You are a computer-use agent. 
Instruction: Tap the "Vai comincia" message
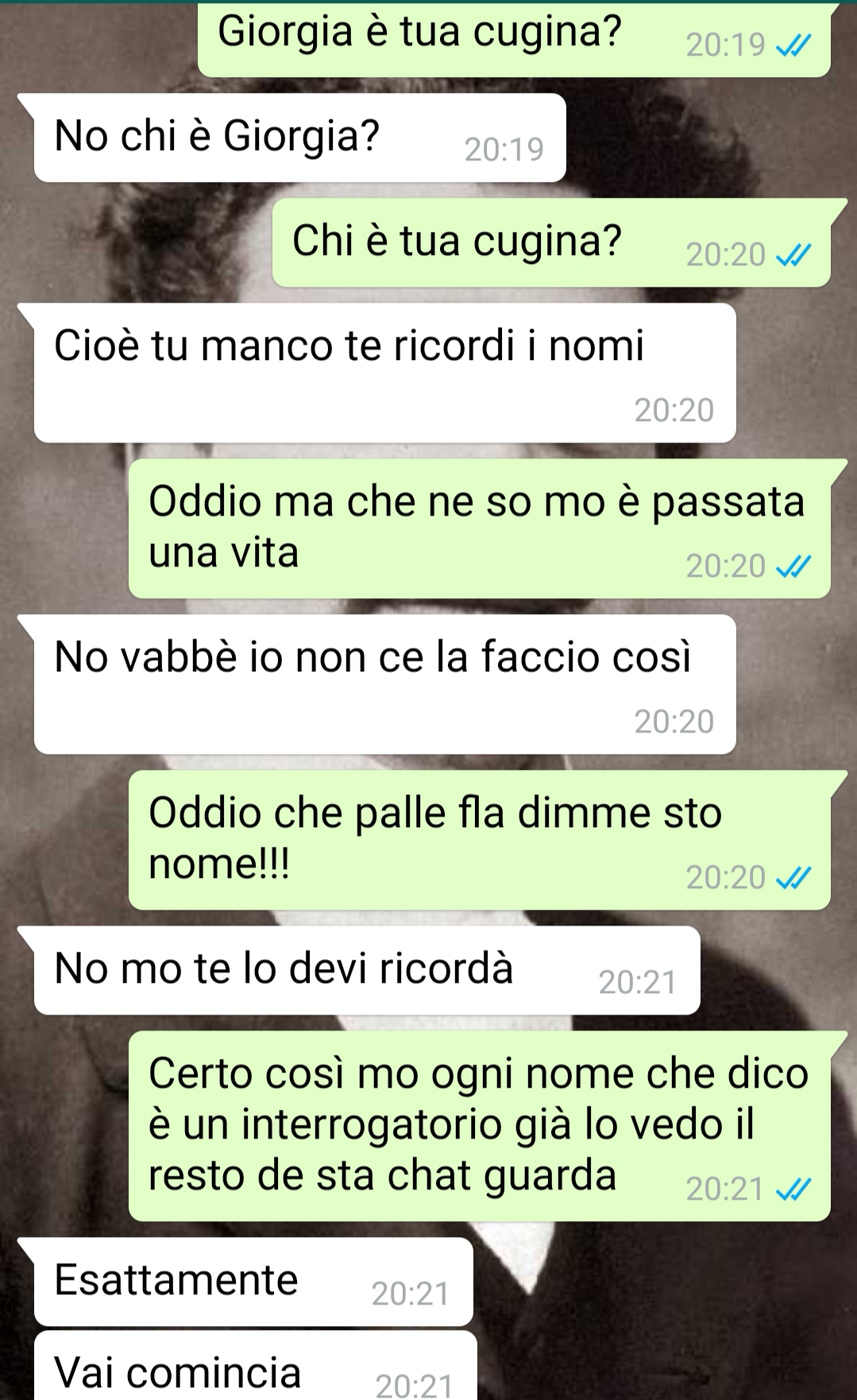[255, 1366]
